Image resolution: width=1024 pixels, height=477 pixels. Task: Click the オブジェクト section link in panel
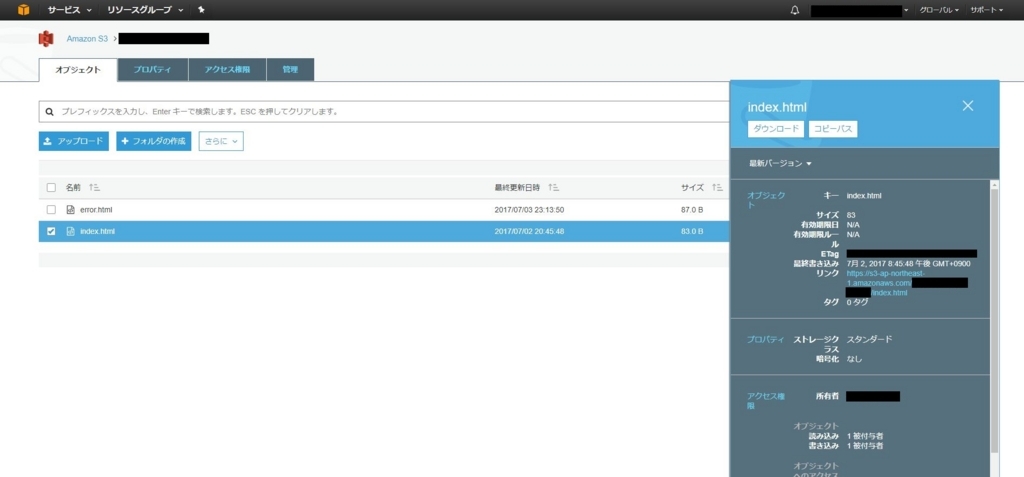click(766, 200)
